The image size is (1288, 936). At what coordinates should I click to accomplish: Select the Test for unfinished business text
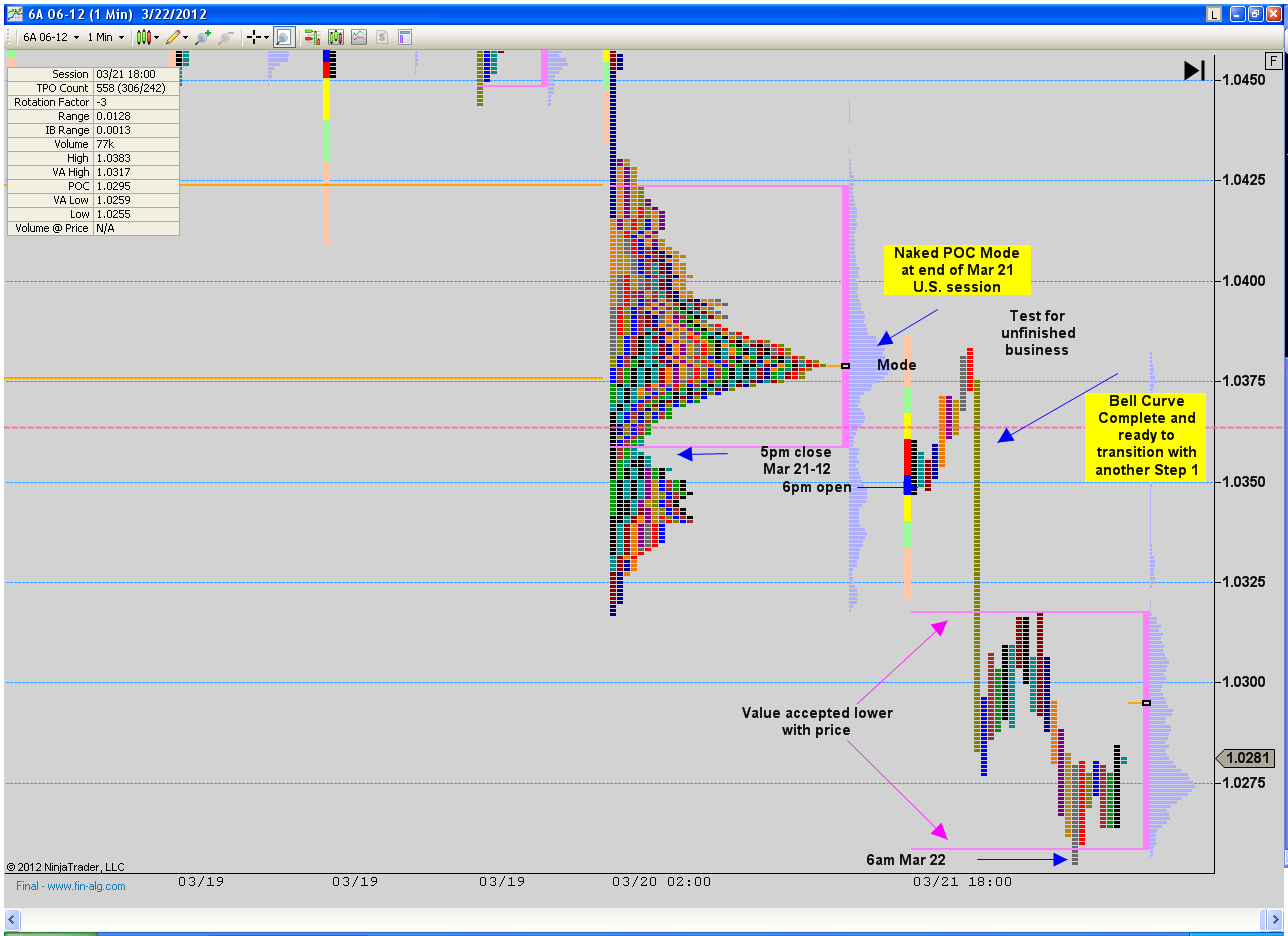pos(1037,333)
